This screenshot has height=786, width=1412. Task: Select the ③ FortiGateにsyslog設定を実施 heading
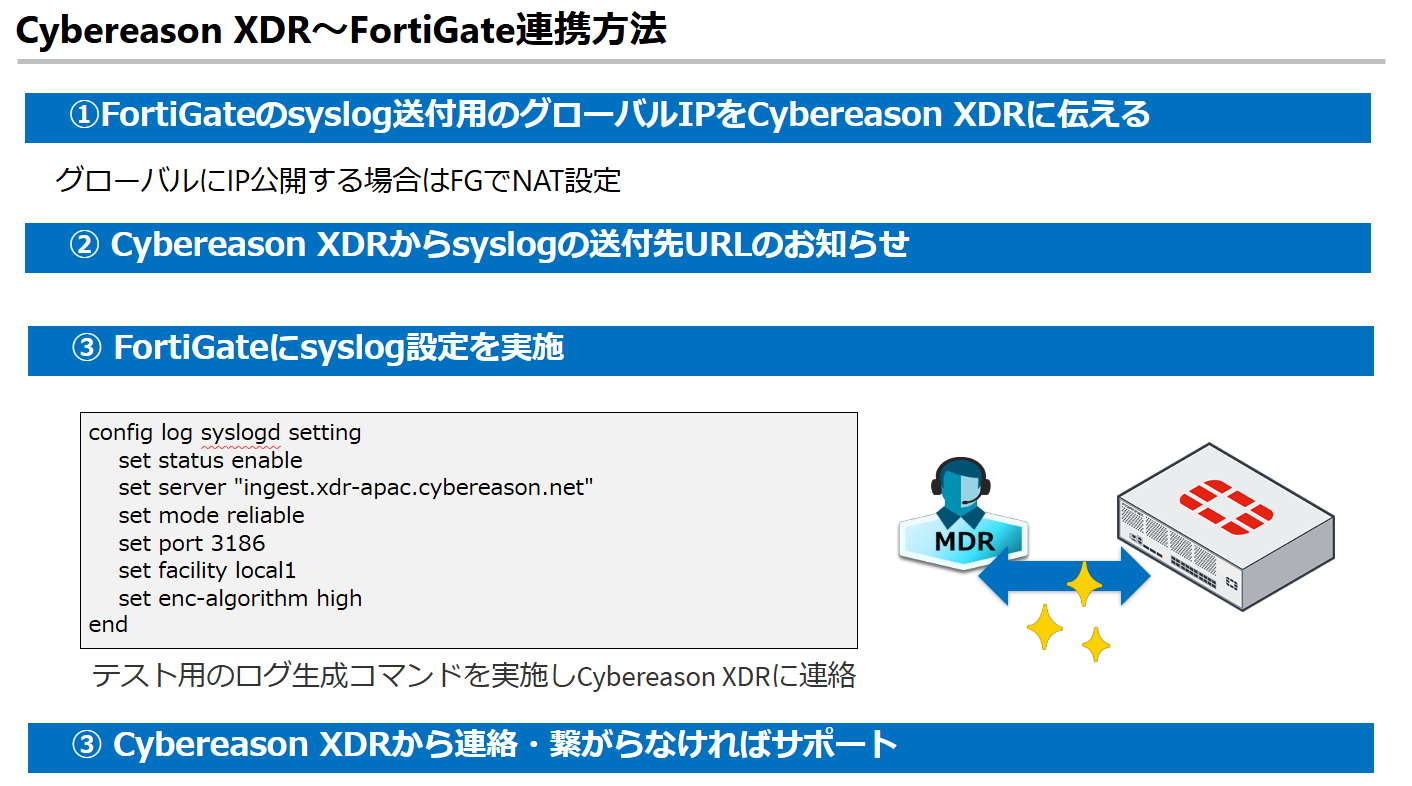tap(701, 350)
